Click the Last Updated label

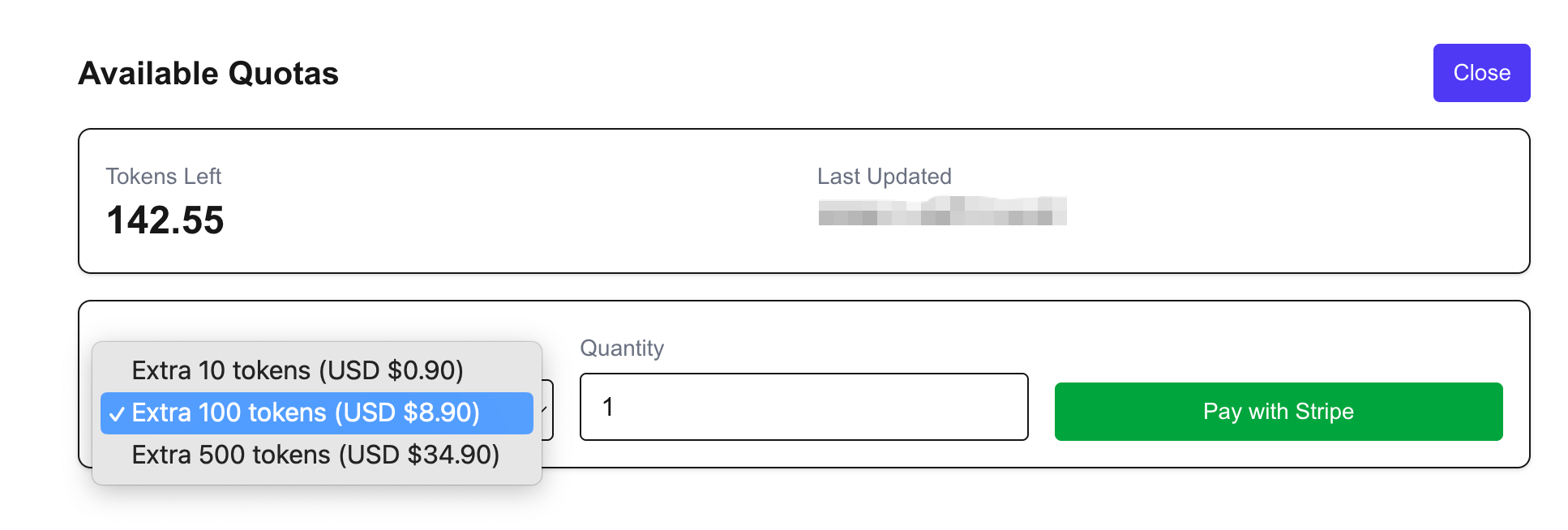click(884, 177)
